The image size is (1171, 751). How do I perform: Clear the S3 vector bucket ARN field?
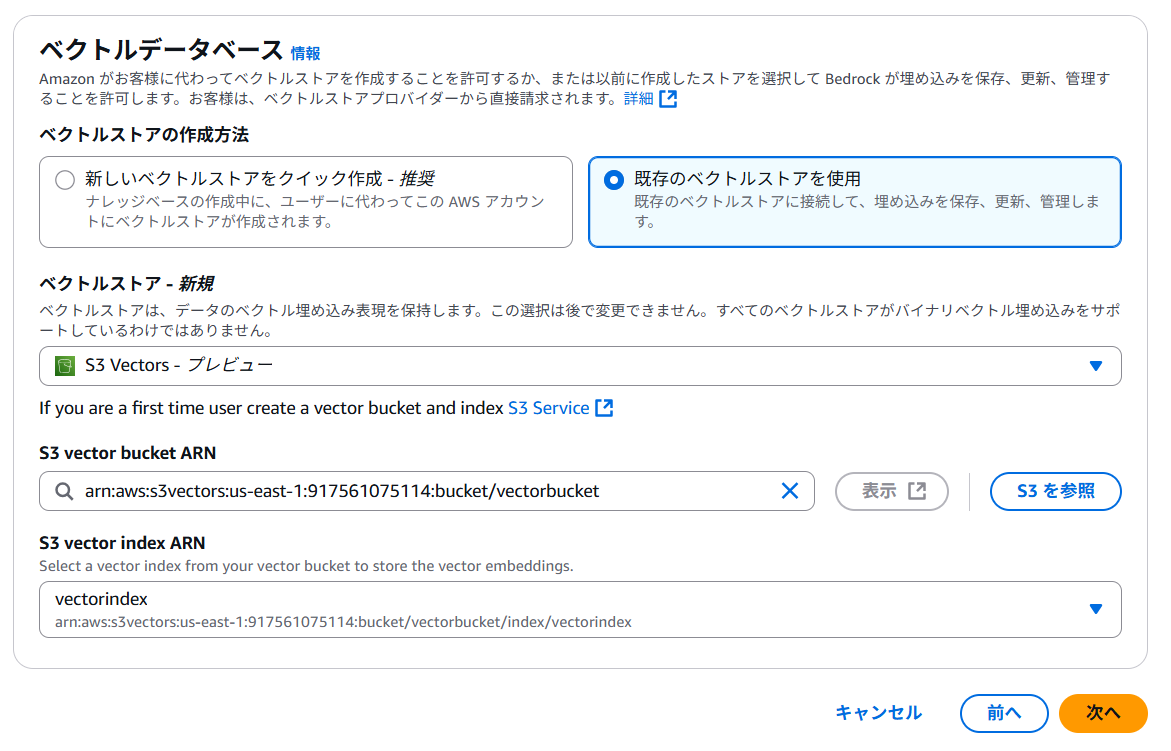pyautogui.click(x=789, y=491)
